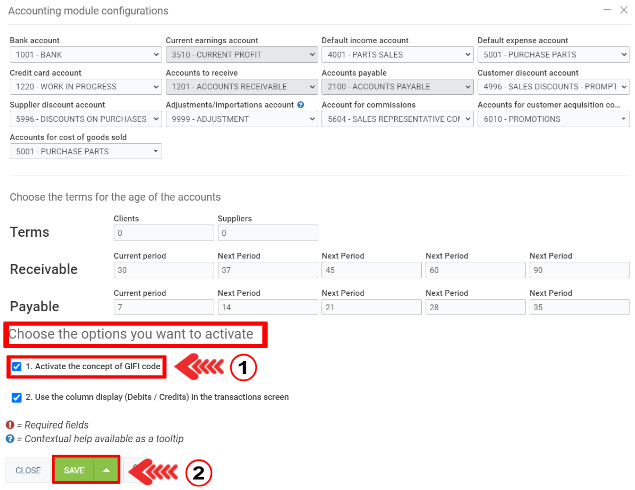This screenshot has height=490, width=635.
Task: Click the Terms Clients input field
Action: tap(163, 233)
